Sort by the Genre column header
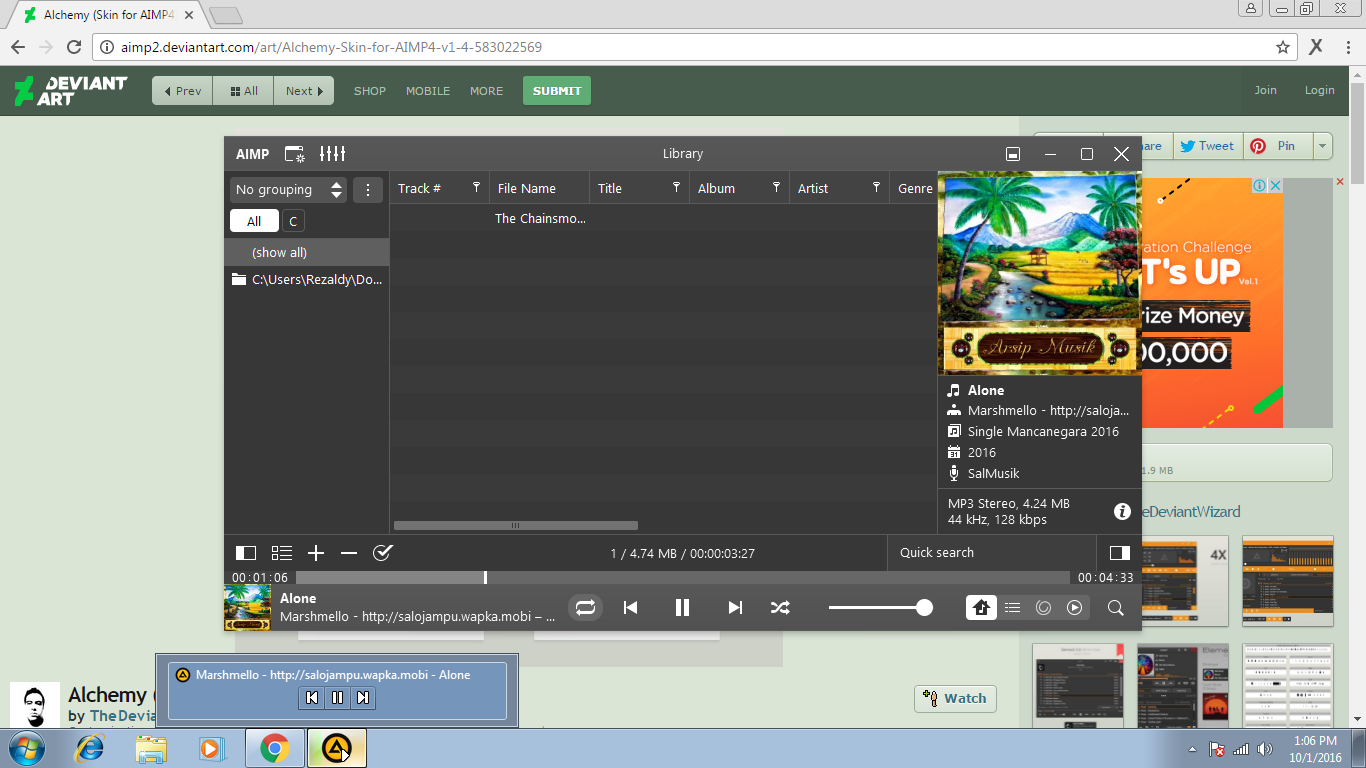 [x=914, y=188]
